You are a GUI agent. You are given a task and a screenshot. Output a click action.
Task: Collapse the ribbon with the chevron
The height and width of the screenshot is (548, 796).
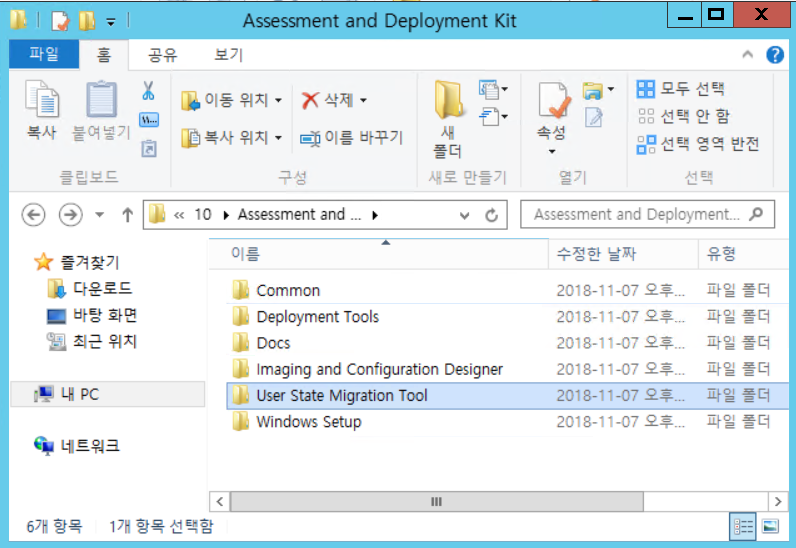(747, 54)
